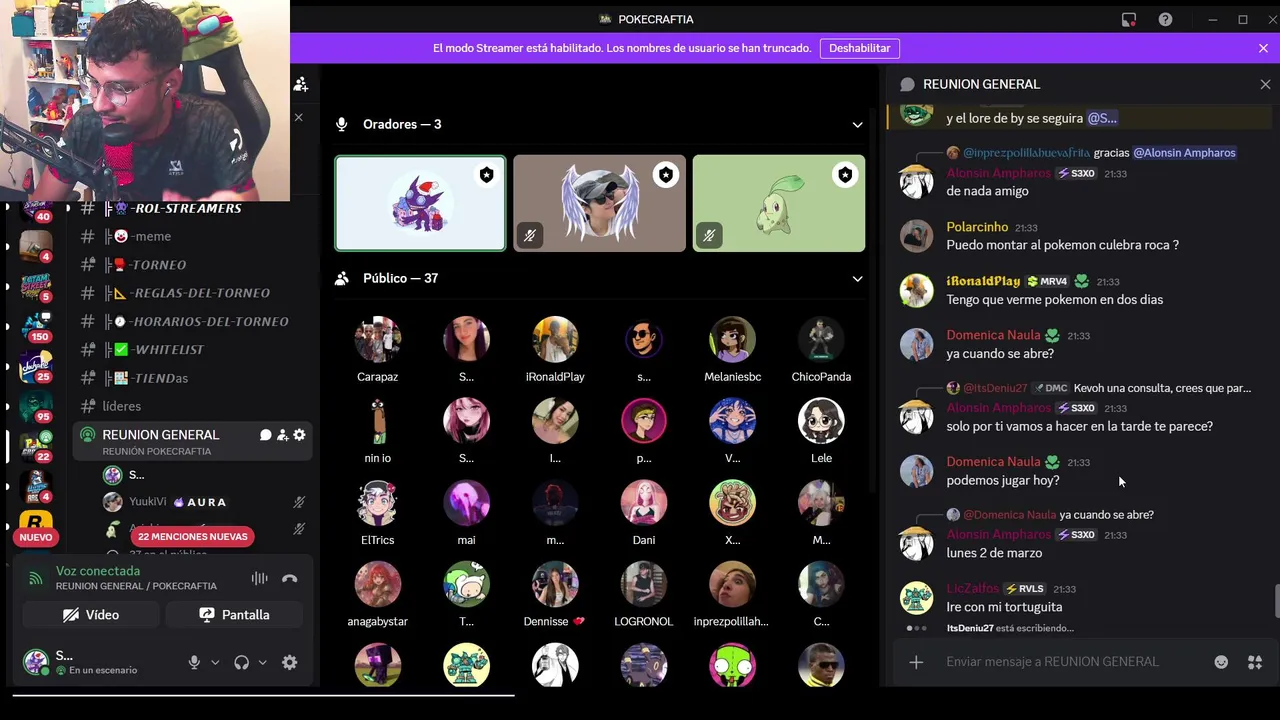The height and width of the screenshot is (720, 1280).
Task: Open the -REGLAS-DEL-TORNEO channel
Action: tap(190, 293)
